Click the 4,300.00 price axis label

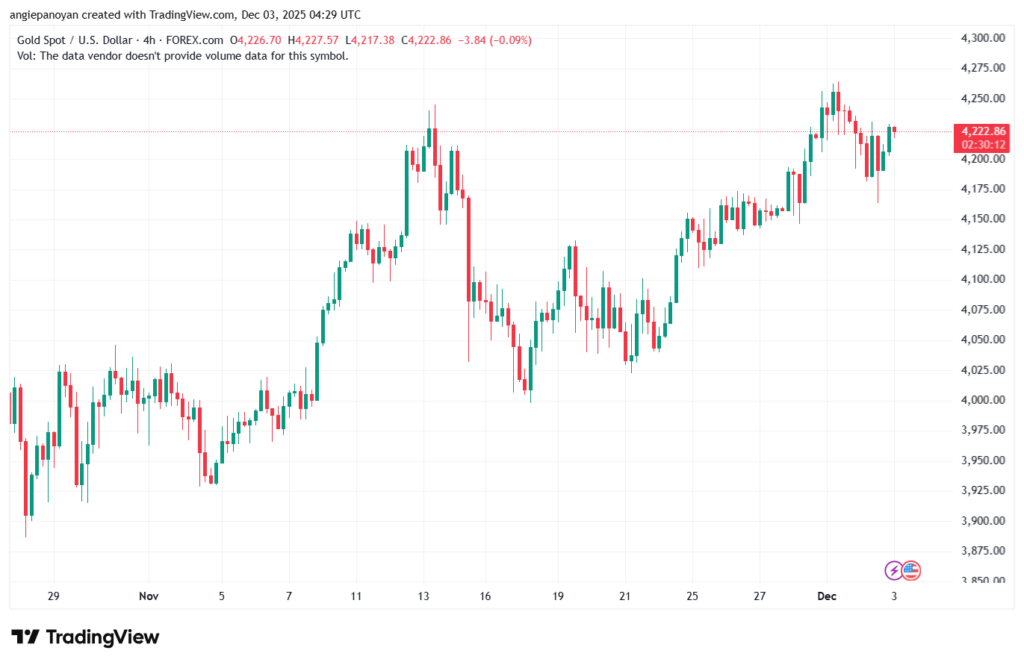pos(981,38)
